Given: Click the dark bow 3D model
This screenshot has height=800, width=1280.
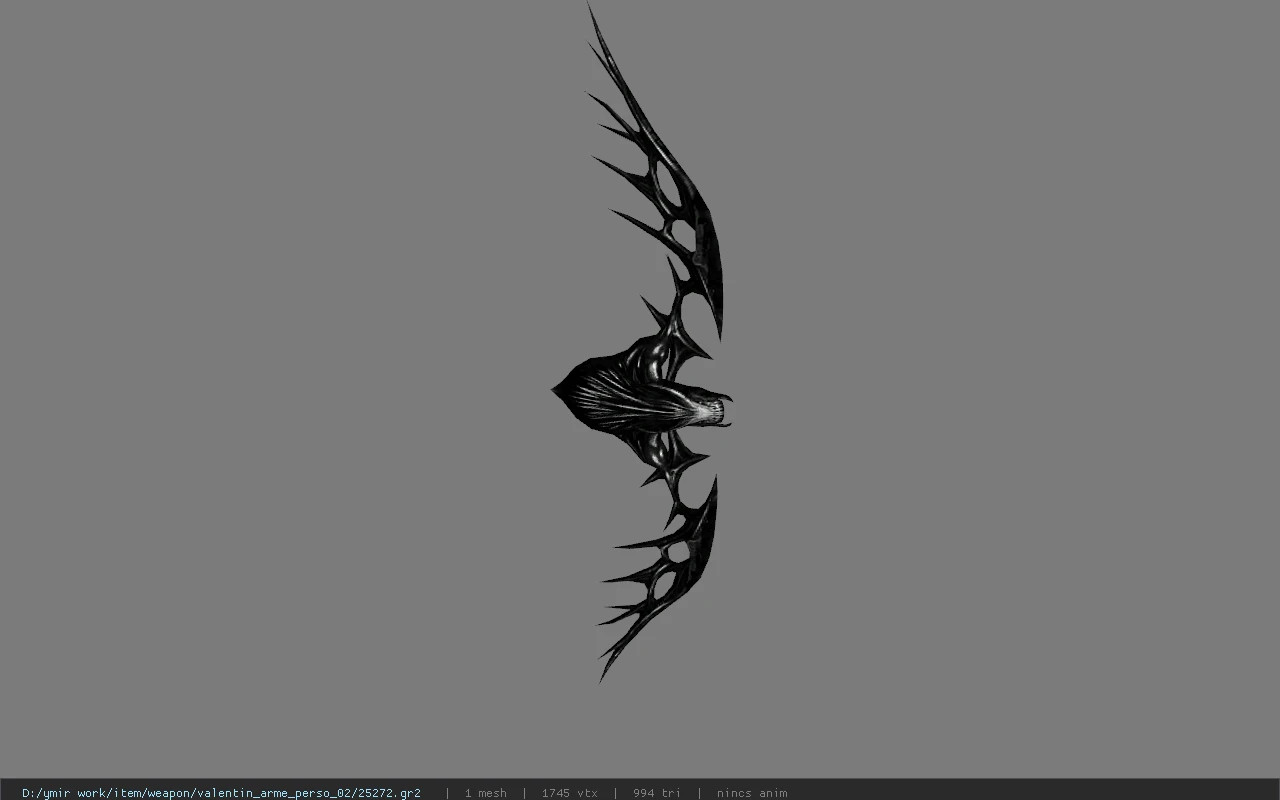Looking at the screenshot, I should pyautogui.click(x=640, y=343).
